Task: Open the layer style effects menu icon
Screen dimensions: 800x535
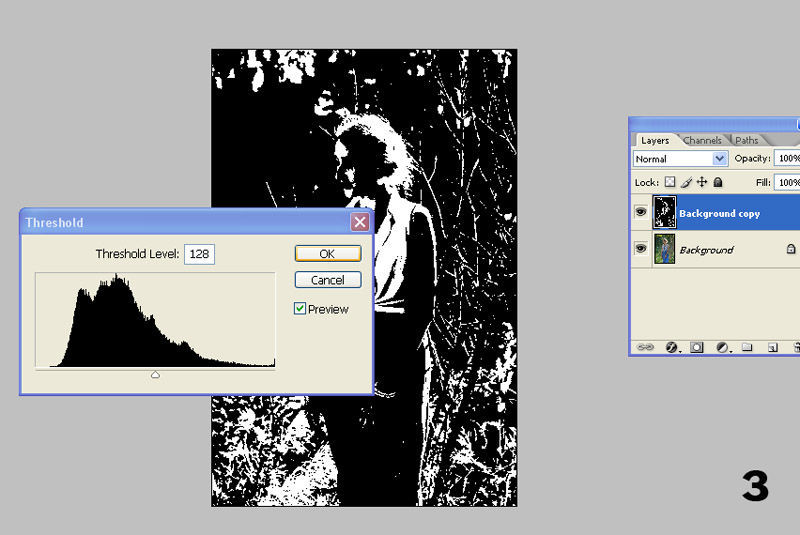Action: [671, 347]
